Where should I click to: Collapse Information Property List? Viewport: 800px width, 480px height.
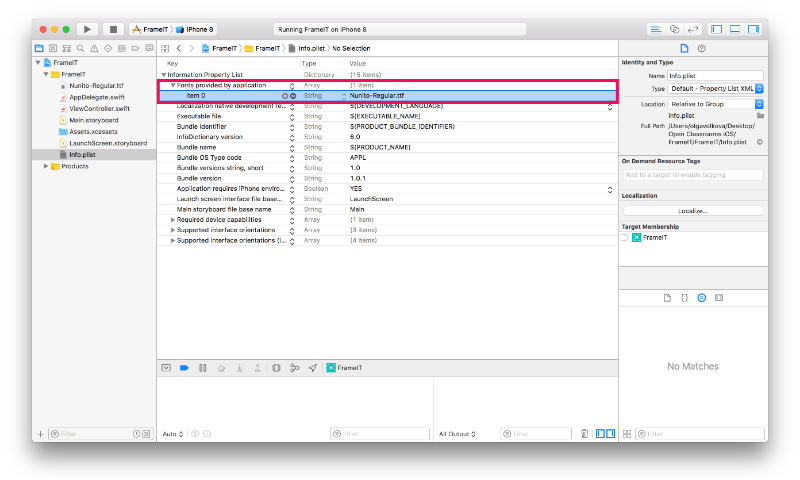point(164,75)
